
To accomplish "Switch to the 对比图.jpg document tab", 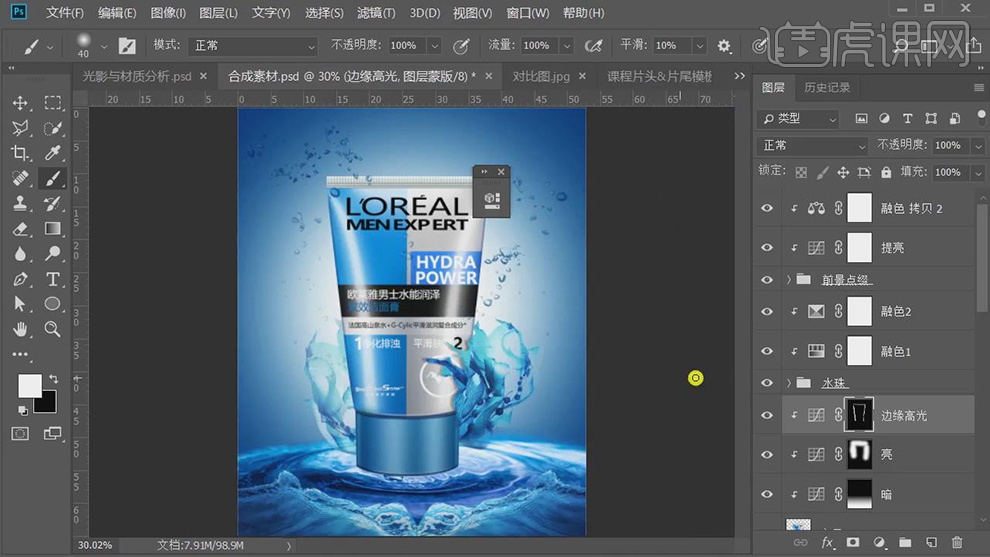I will [541, 76].
